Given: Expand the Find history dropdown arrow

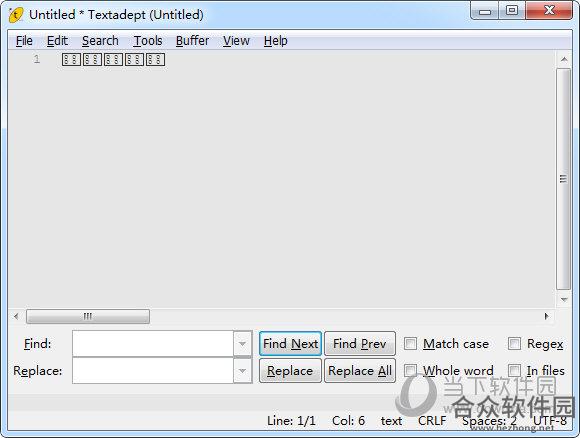Looking at the screenshot, I should pyautogui.click(x=243, y=344).
